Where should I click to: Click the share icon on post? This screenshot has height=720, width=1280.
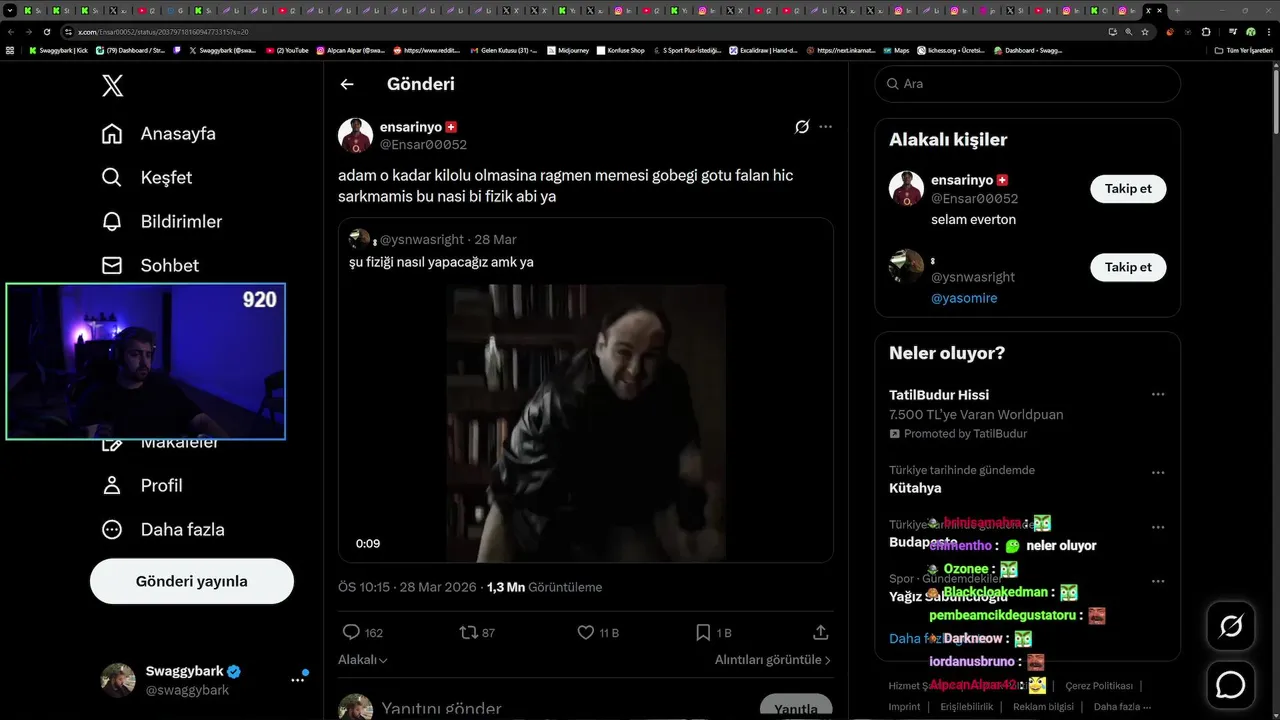(x=820, y=632)
